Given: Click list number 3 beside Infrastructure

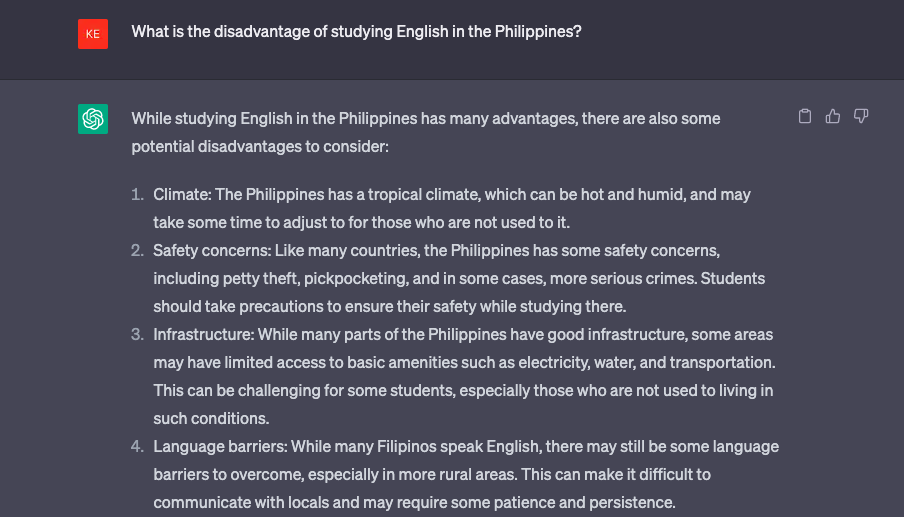Looking at the screenshot, I should pos(137,335).
